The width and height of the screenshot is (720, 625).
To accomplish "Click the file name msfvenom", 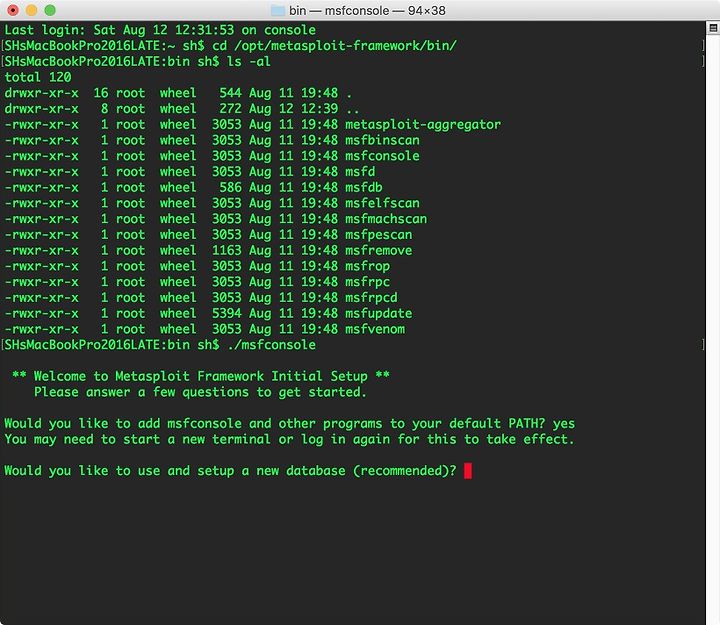I will click(x=375, y=329).
